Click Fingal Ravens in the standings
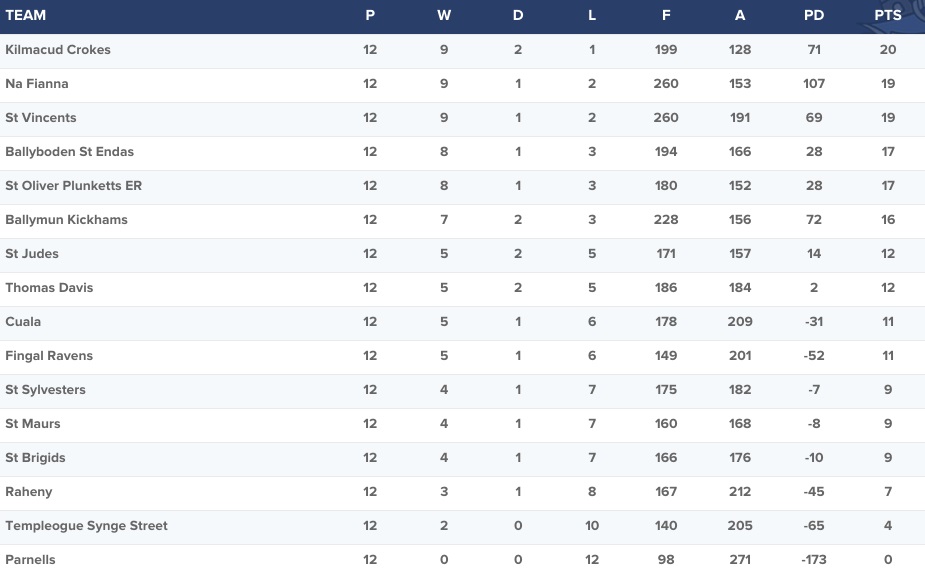 tap(49, 356)
